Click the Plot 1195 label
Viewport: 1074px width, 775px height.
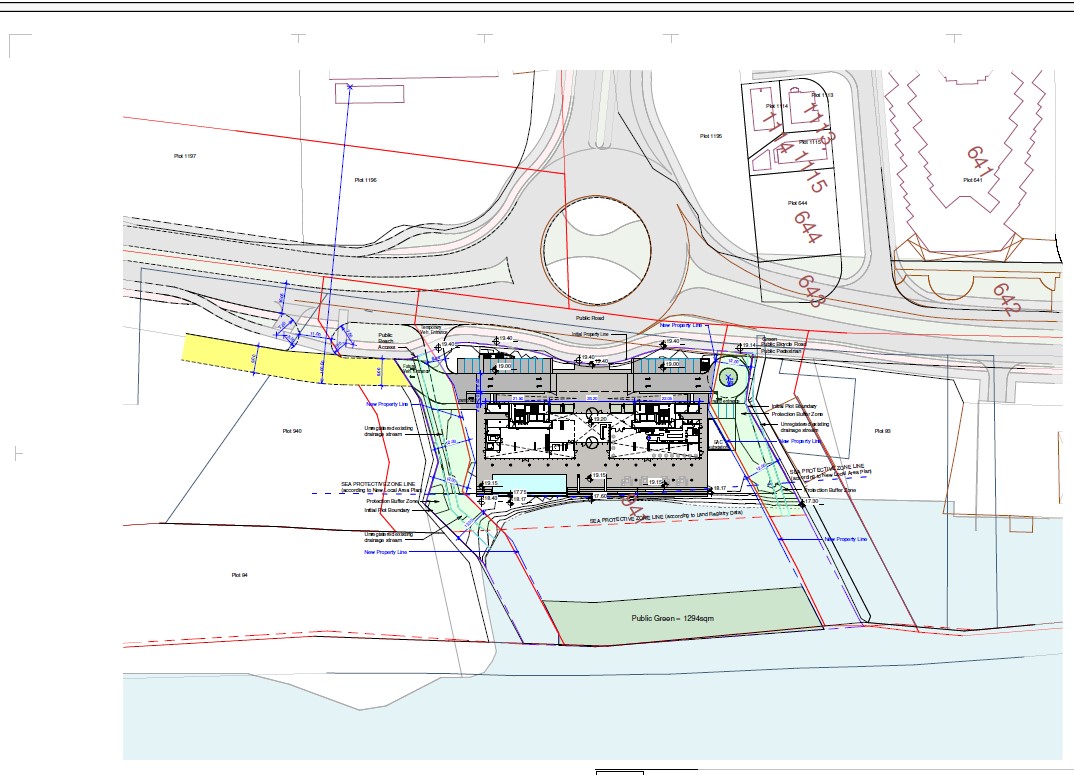click(711, 135)
